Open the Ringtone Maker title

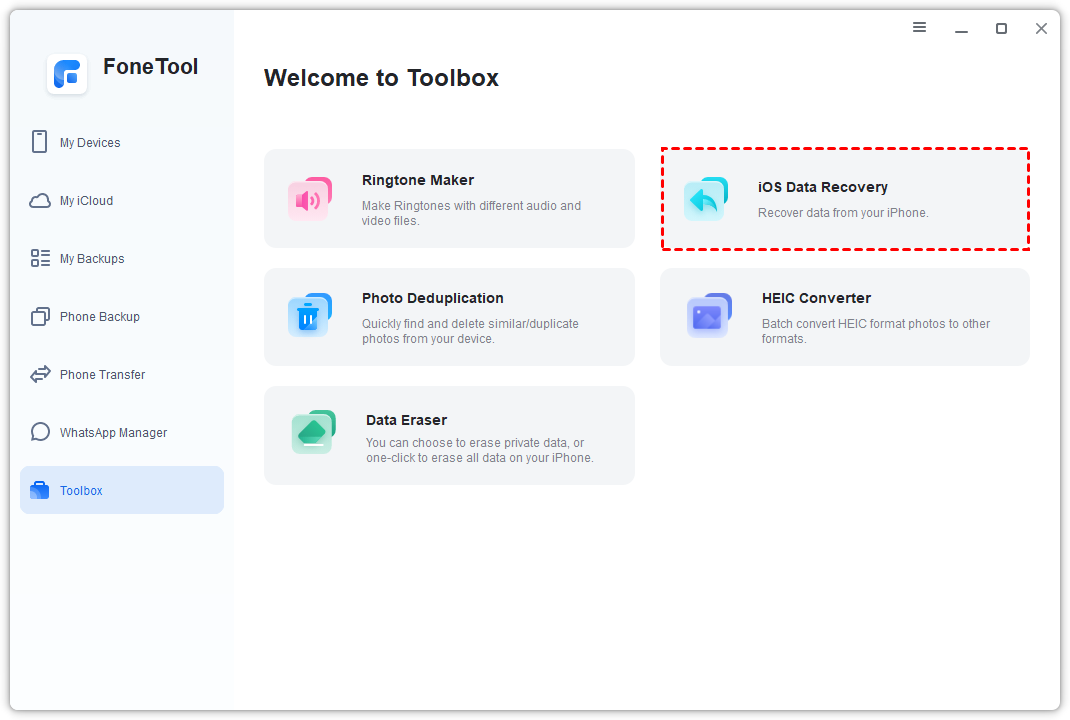click(x=418, y=180)
